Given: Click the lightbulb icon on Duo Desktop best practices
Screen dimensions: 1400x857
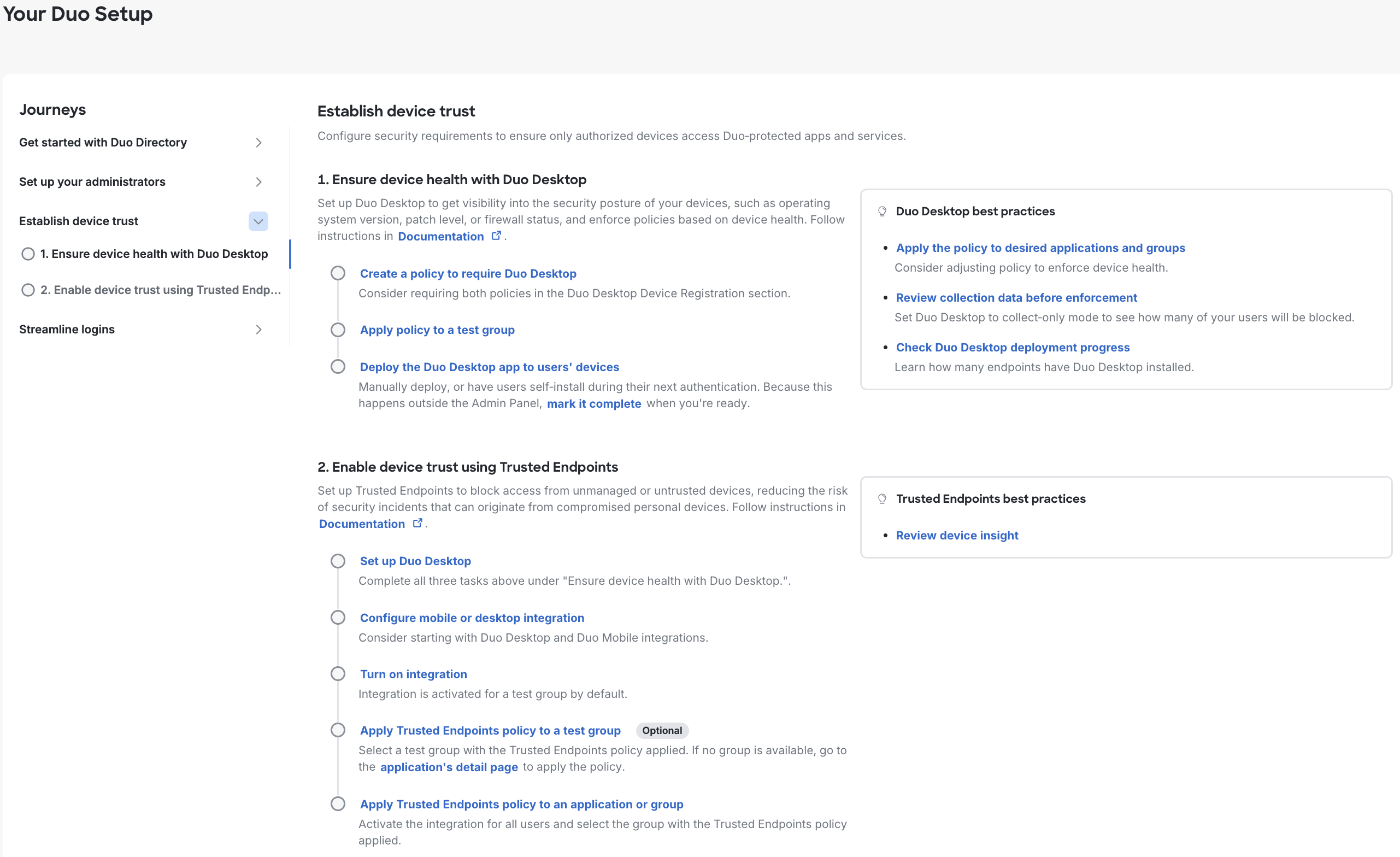Looking at the screenshot, I should (x=883, y=211).
